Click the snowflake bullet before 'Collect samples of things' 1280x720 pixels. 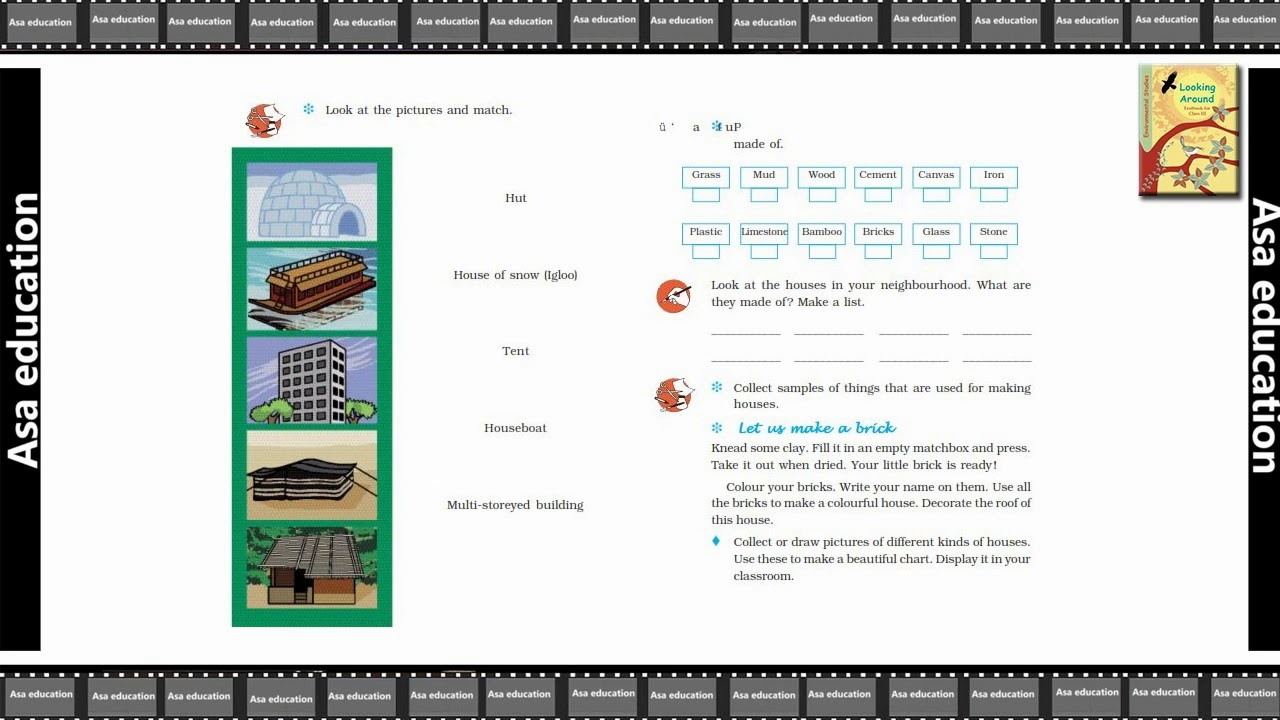point(716,388)
